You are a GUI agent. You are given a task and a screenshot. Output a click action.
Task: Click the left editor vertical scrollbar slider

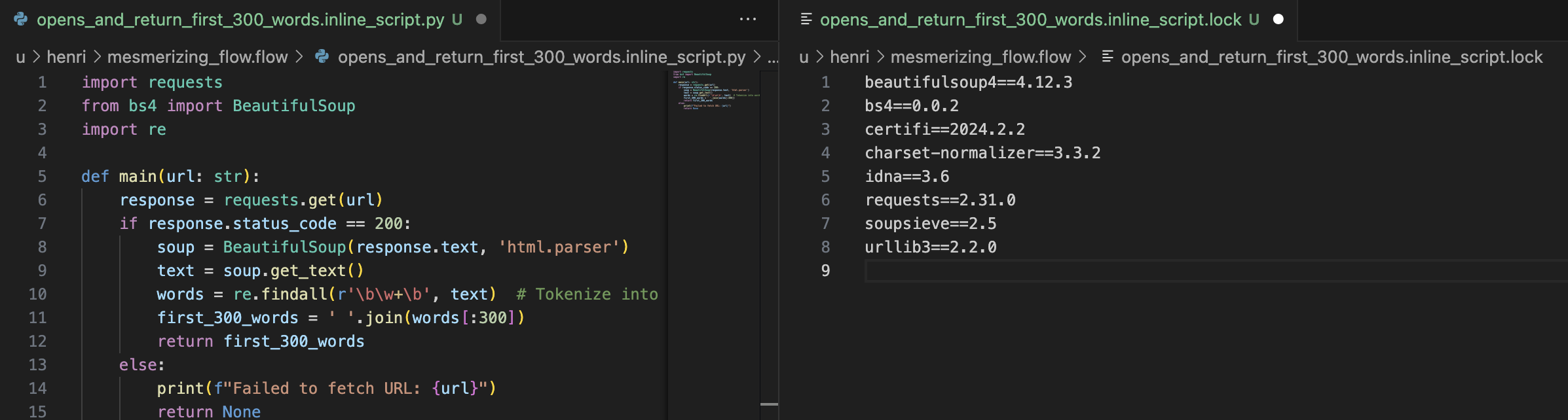tap(769, 404)
